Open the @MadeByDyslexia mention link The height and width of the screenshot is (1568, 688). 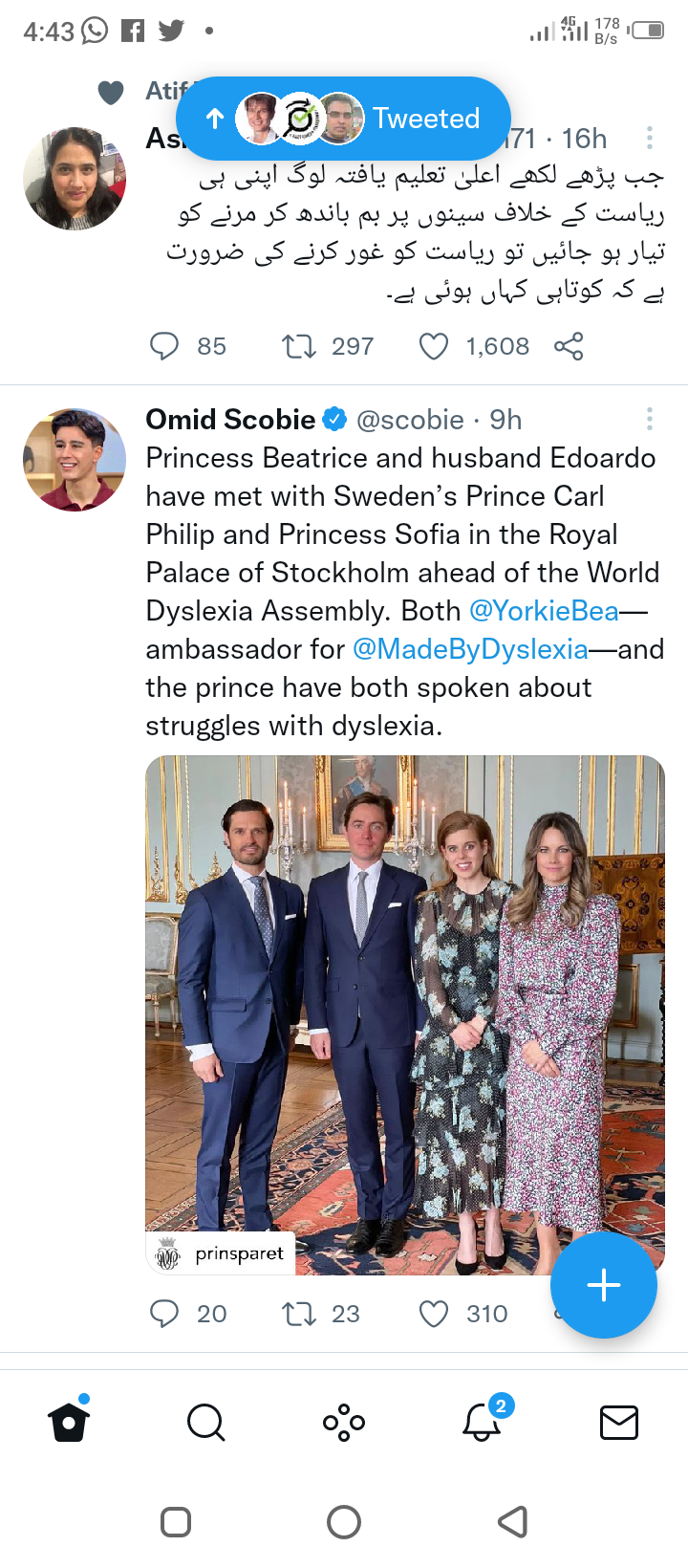click(470, 649)
